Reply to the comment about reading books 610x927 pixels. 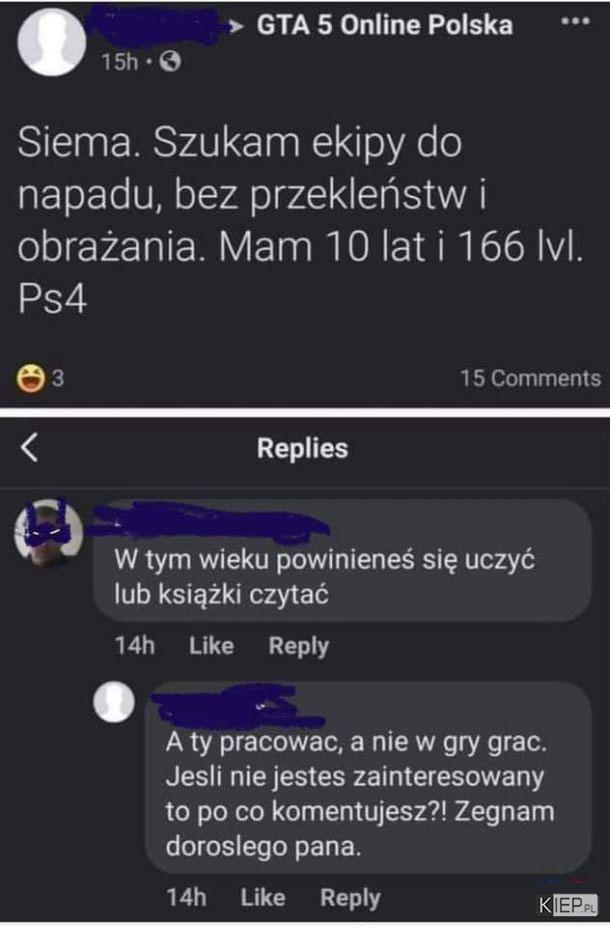point(298,646)
